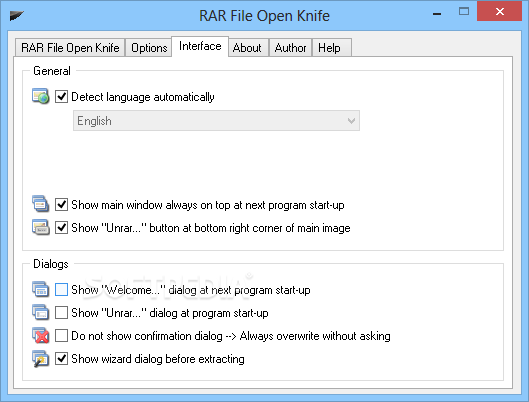Click label "Show "Welcome..." dialog at next program start-up"
Image resolution: width=529 pixels, height=402 pixels.
point(191,290)
